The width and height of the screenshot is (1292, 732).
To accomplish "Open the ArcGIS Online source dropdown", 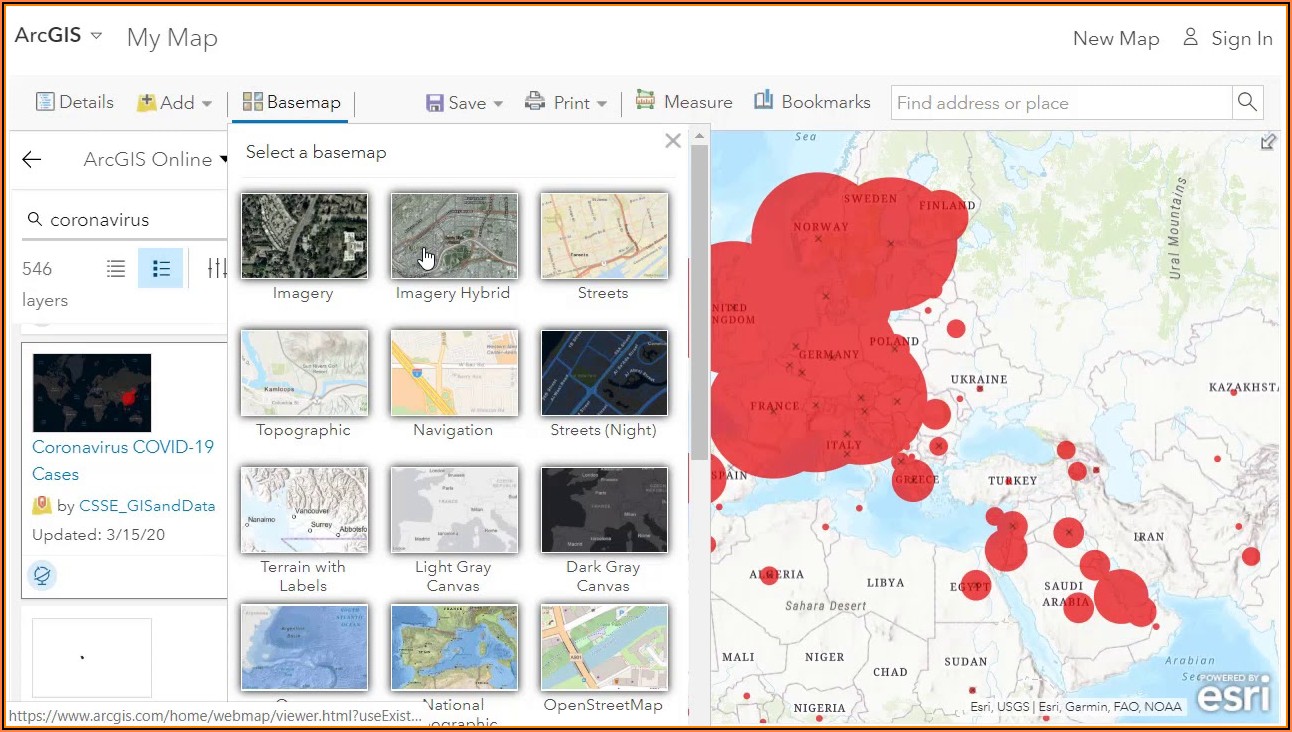I will [155, 159].
